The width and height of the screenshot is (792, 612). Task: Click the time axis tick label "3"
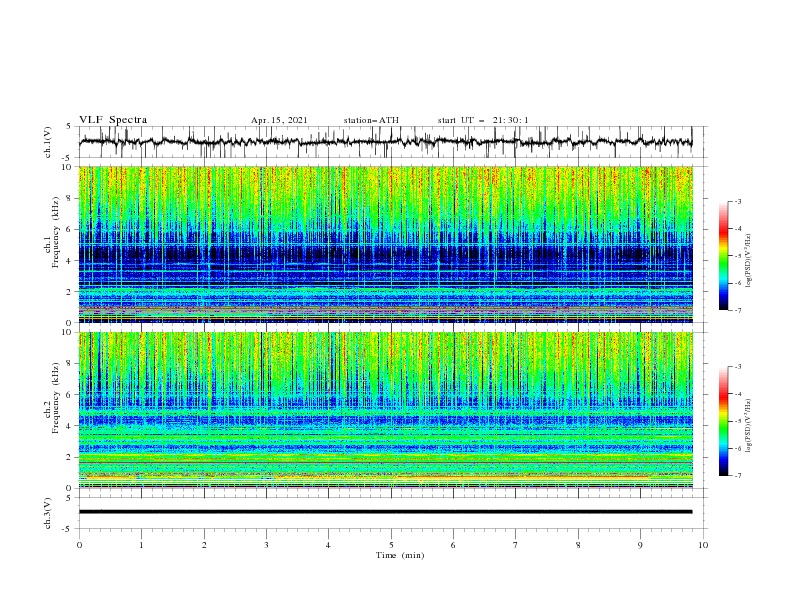266,545
